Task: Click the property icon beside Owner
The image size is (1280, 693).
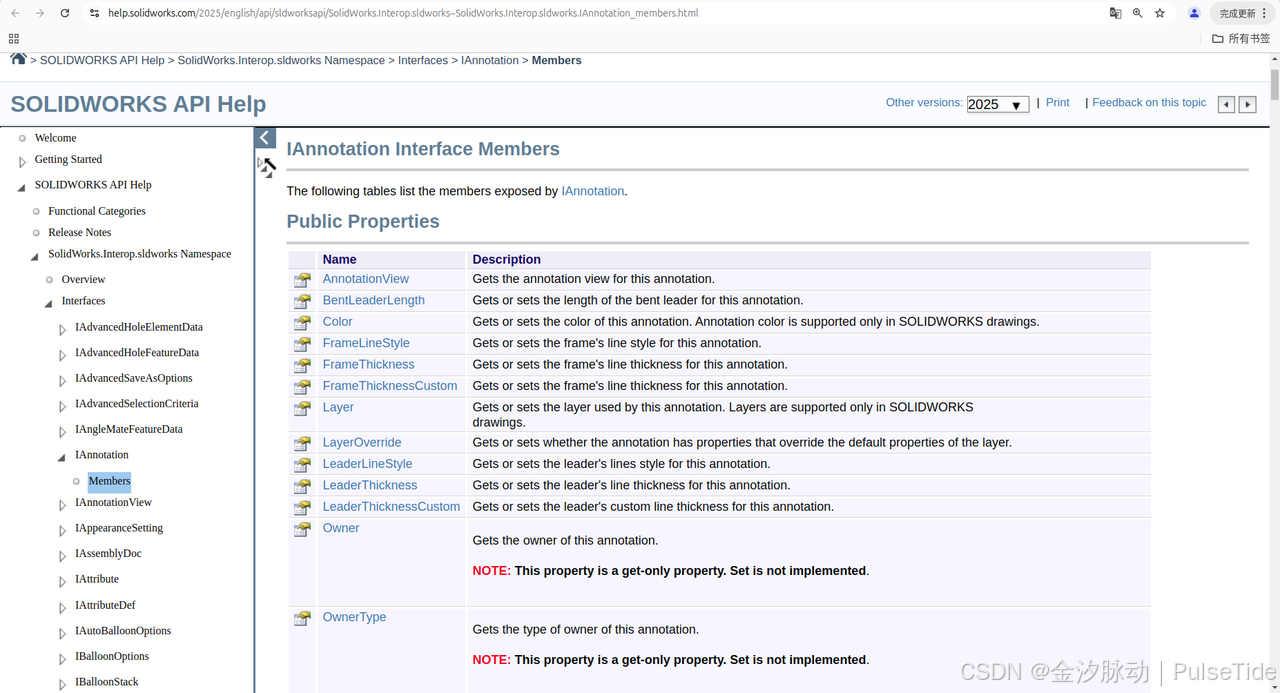Action: click(302, 529)
